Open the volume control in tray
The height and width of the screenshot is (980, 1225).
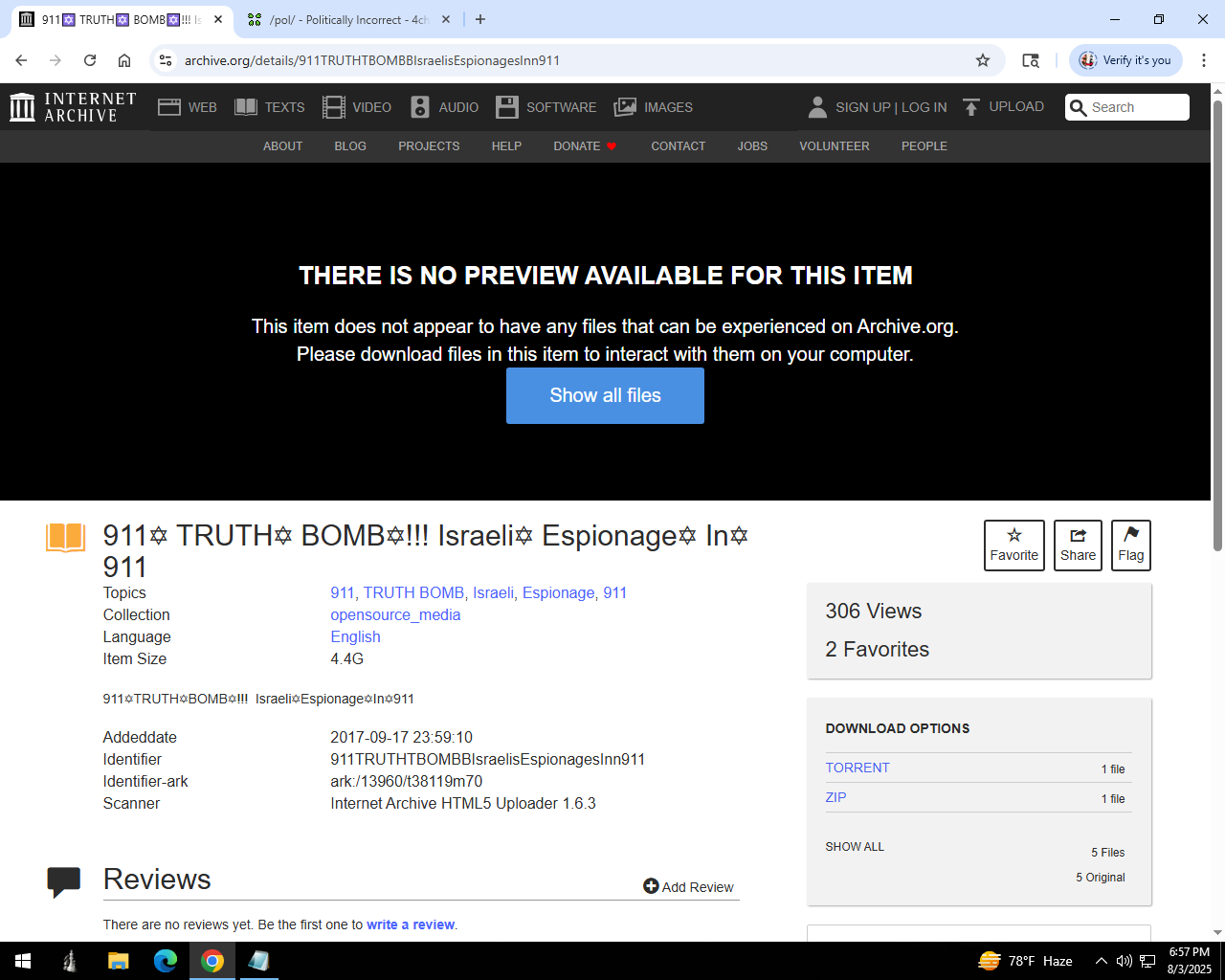[x=1125, y=961]
